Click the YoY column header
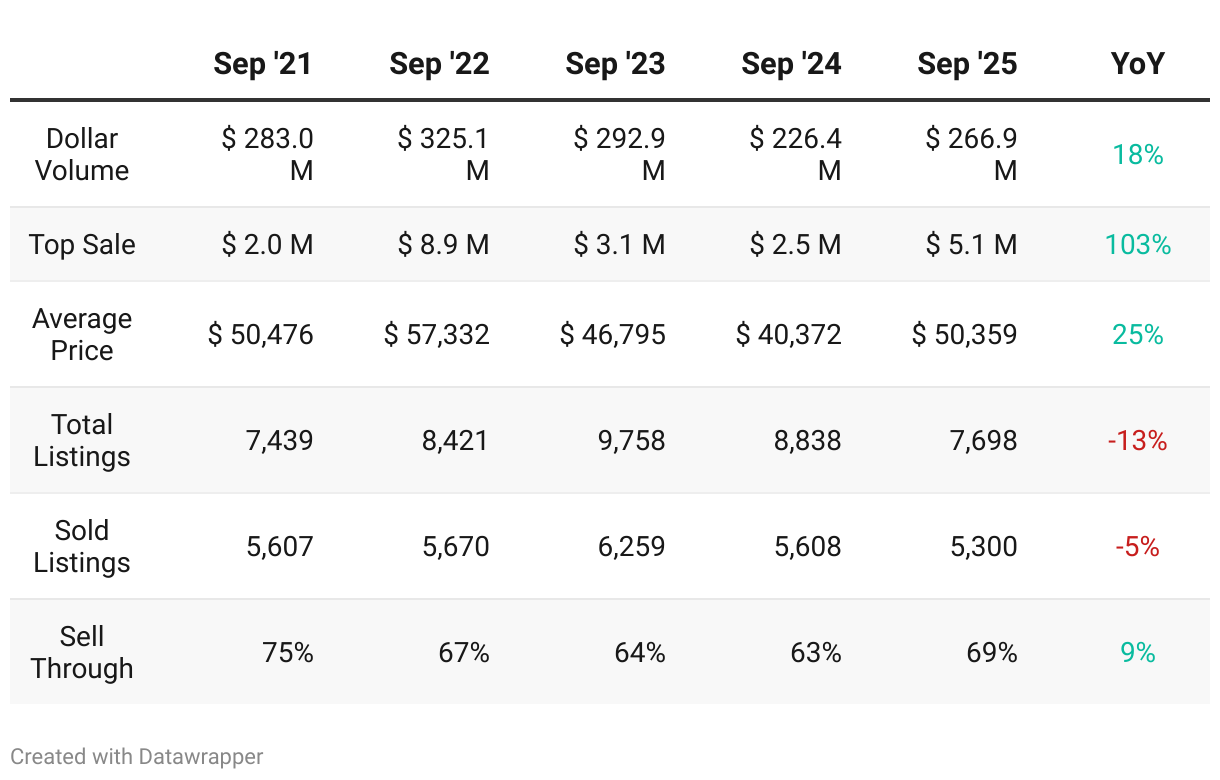The width and height of the screenshot is (1220, 780). click(1138, 64)
